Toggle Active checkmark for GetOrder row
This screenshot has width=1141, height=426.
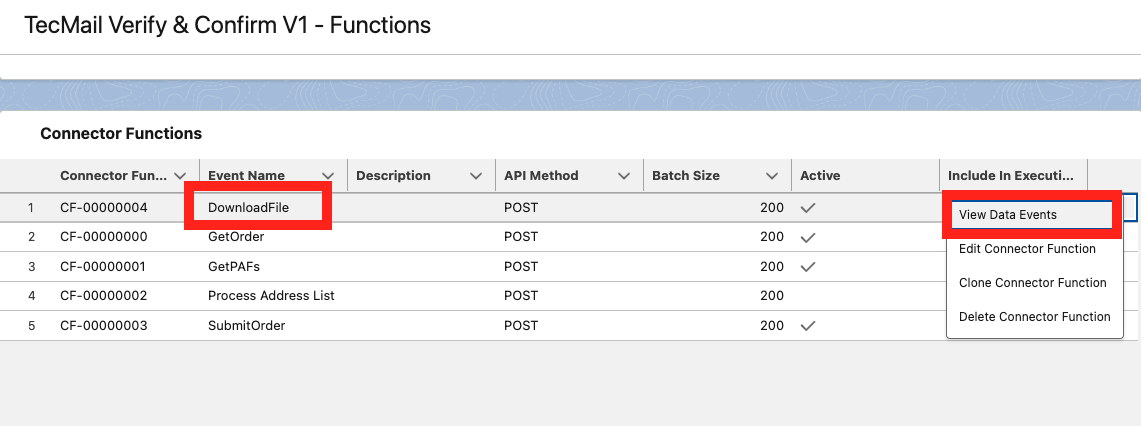808,237
